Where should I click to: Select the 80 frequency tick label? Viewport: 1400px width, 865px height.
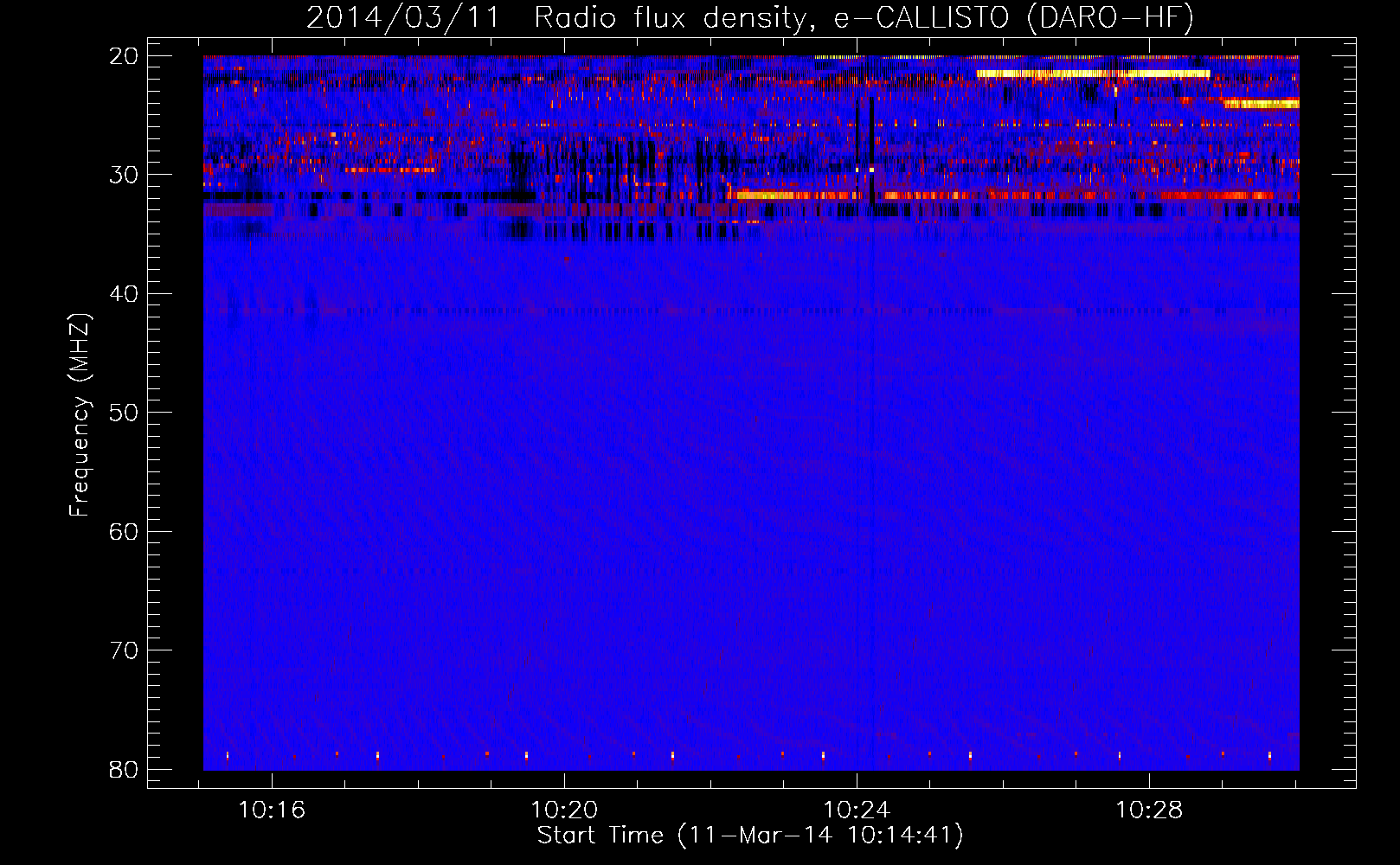[125, 769]
